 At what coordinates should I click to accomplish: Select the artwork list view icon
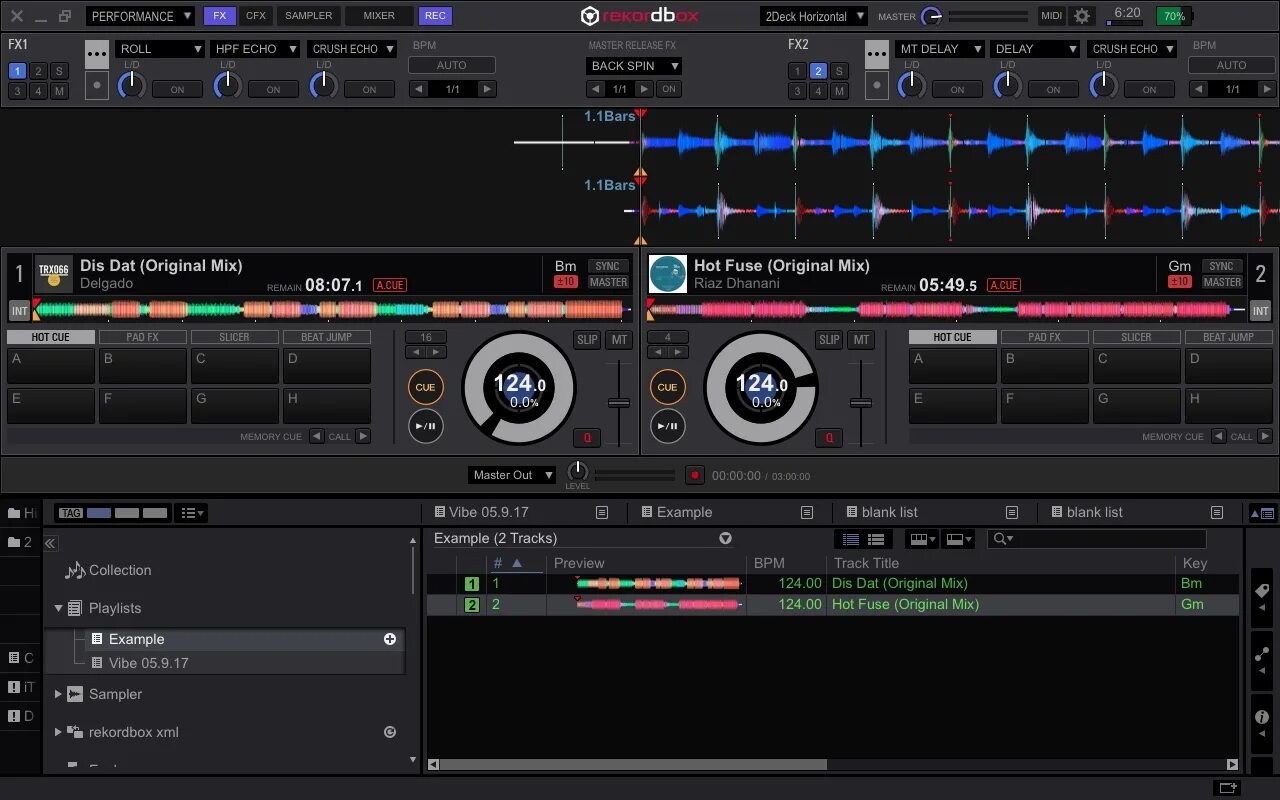[875, 539]
